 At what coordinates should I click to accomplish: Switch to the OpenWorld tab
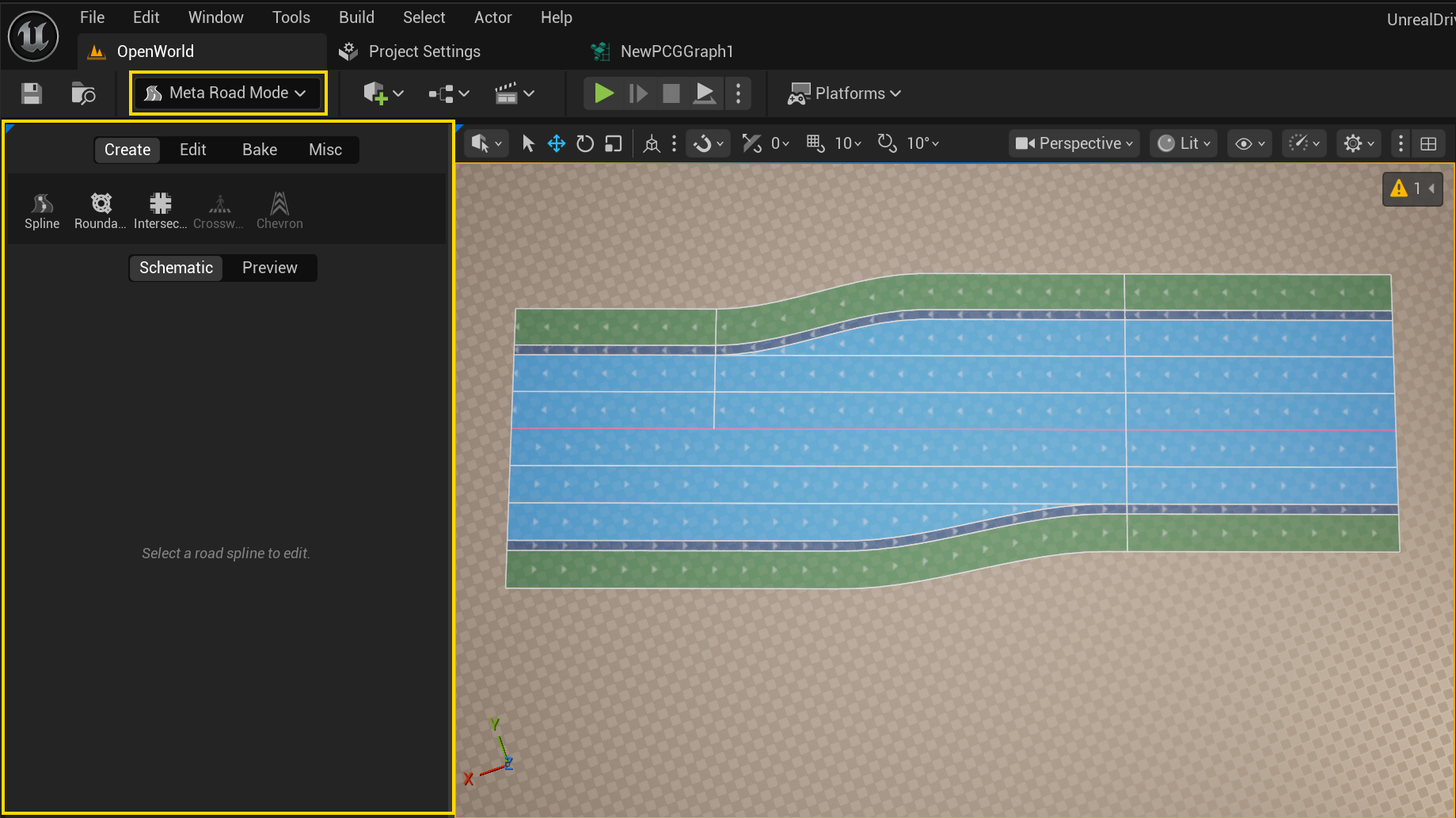[x=202, y=51]
